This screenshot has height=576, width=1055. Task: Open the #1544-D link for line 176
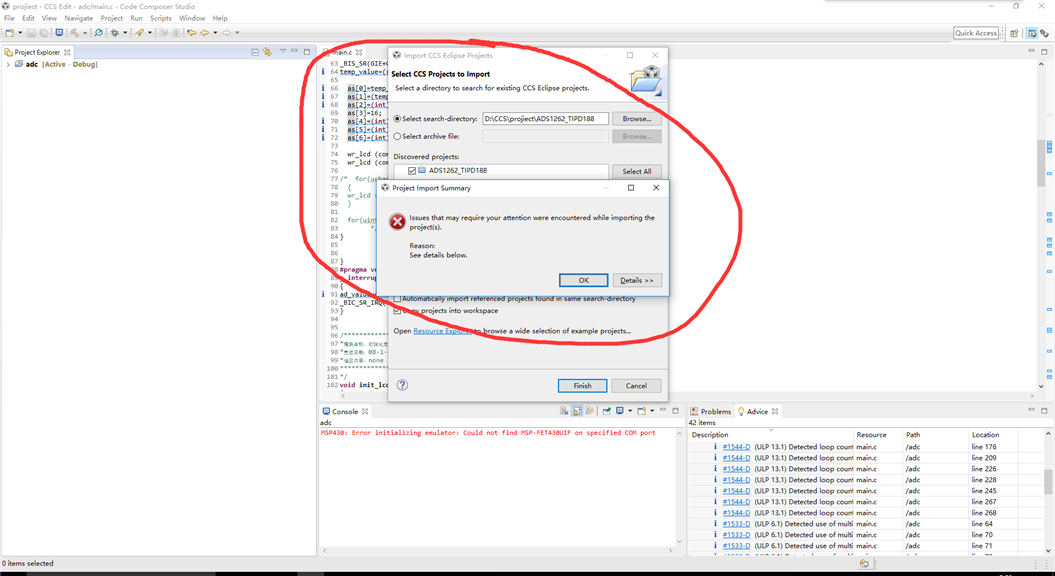point(736,447)
